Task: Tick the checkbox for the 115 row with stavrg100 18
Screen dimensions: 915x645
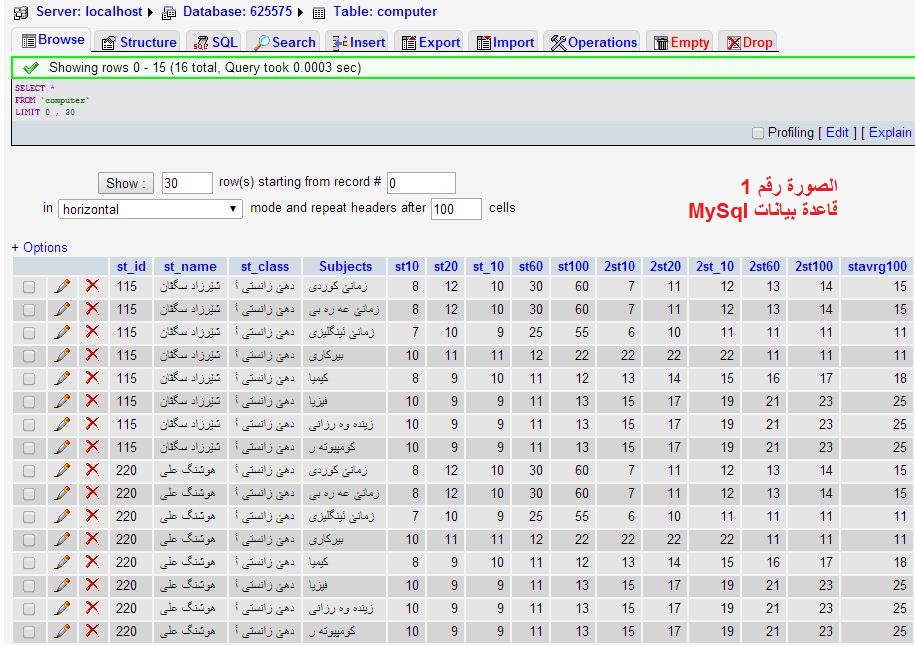Action: (x=29, y=379)
